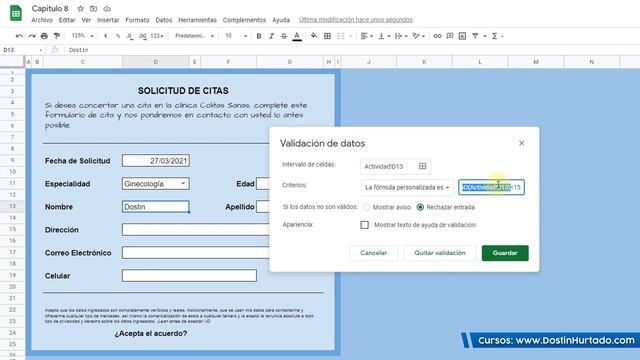640x360 pixels.
Task: Open the Herramientas menu
Action: (x=198, y=20)
